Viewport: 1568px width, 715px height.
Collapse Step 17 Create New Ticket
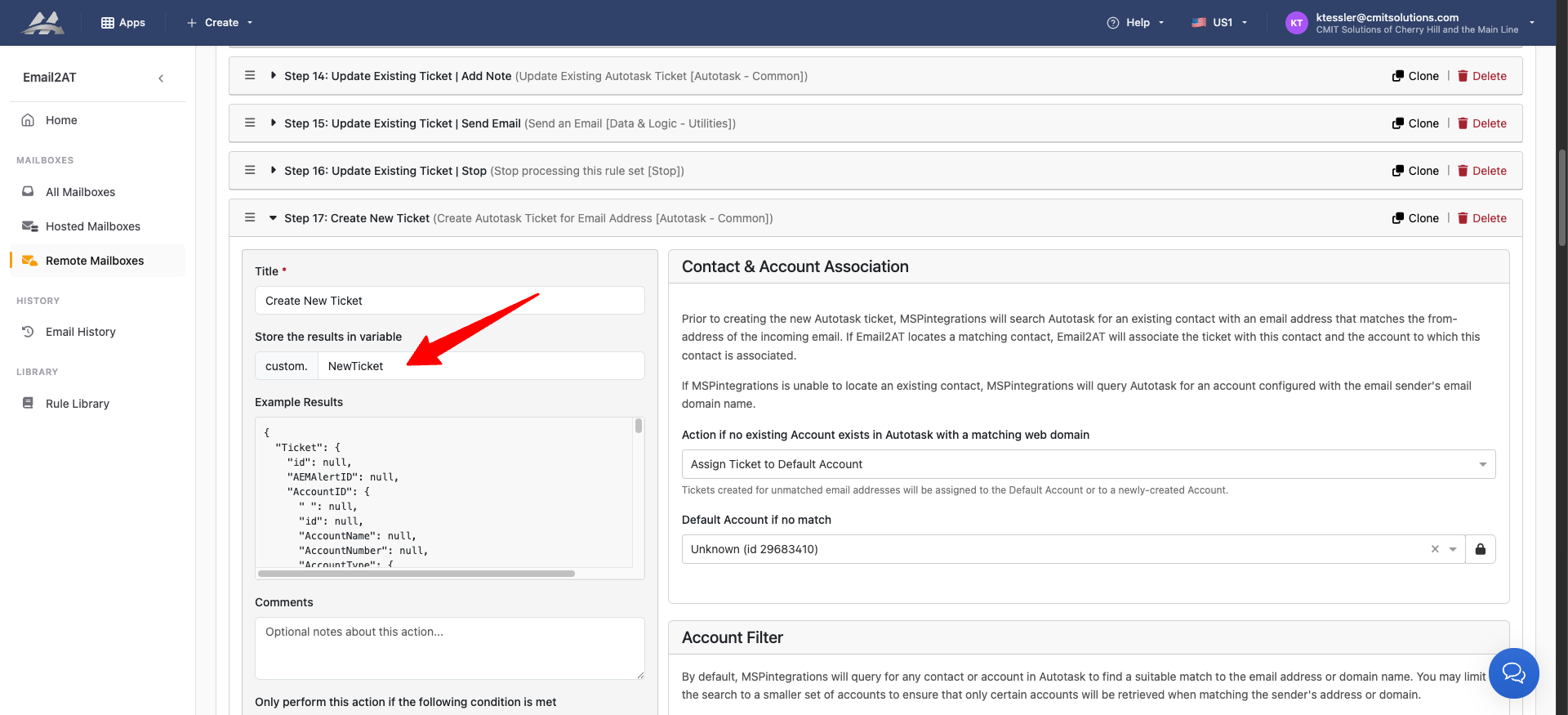click(274, 218)
